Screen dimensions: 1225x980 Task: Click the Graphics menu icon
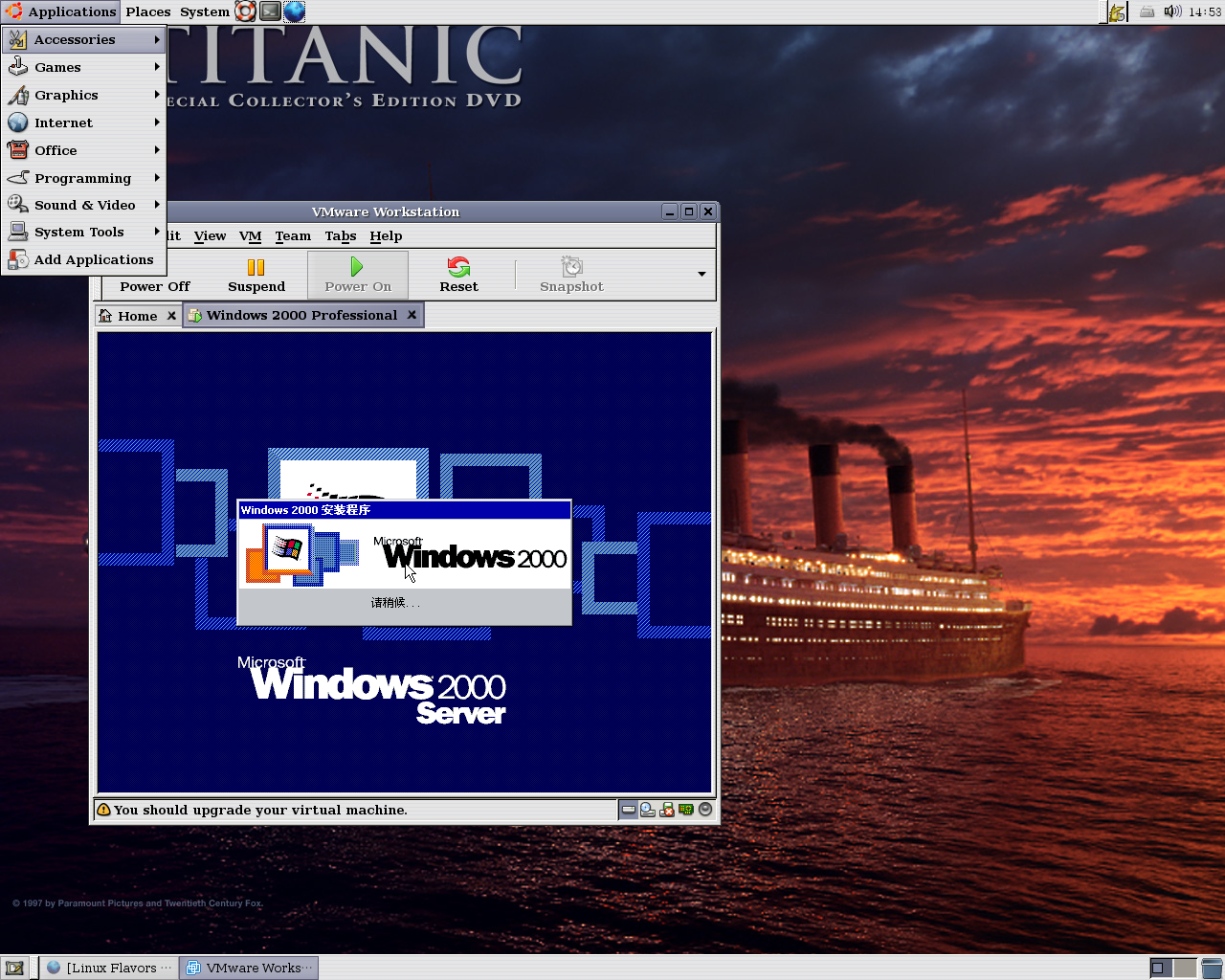pos(18,95)
